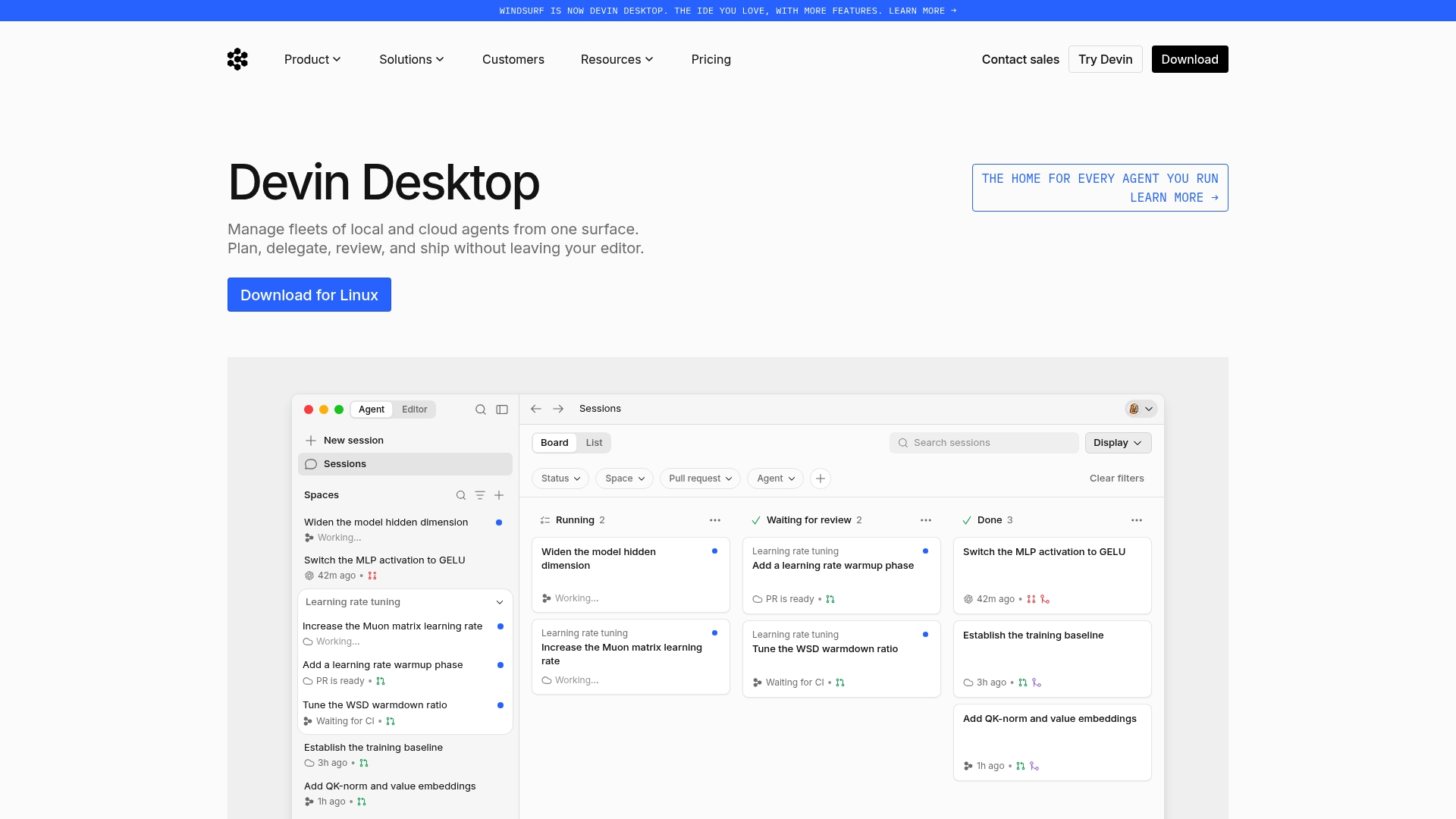
Task: Add a new space with the plus icon
Action: 499,495
